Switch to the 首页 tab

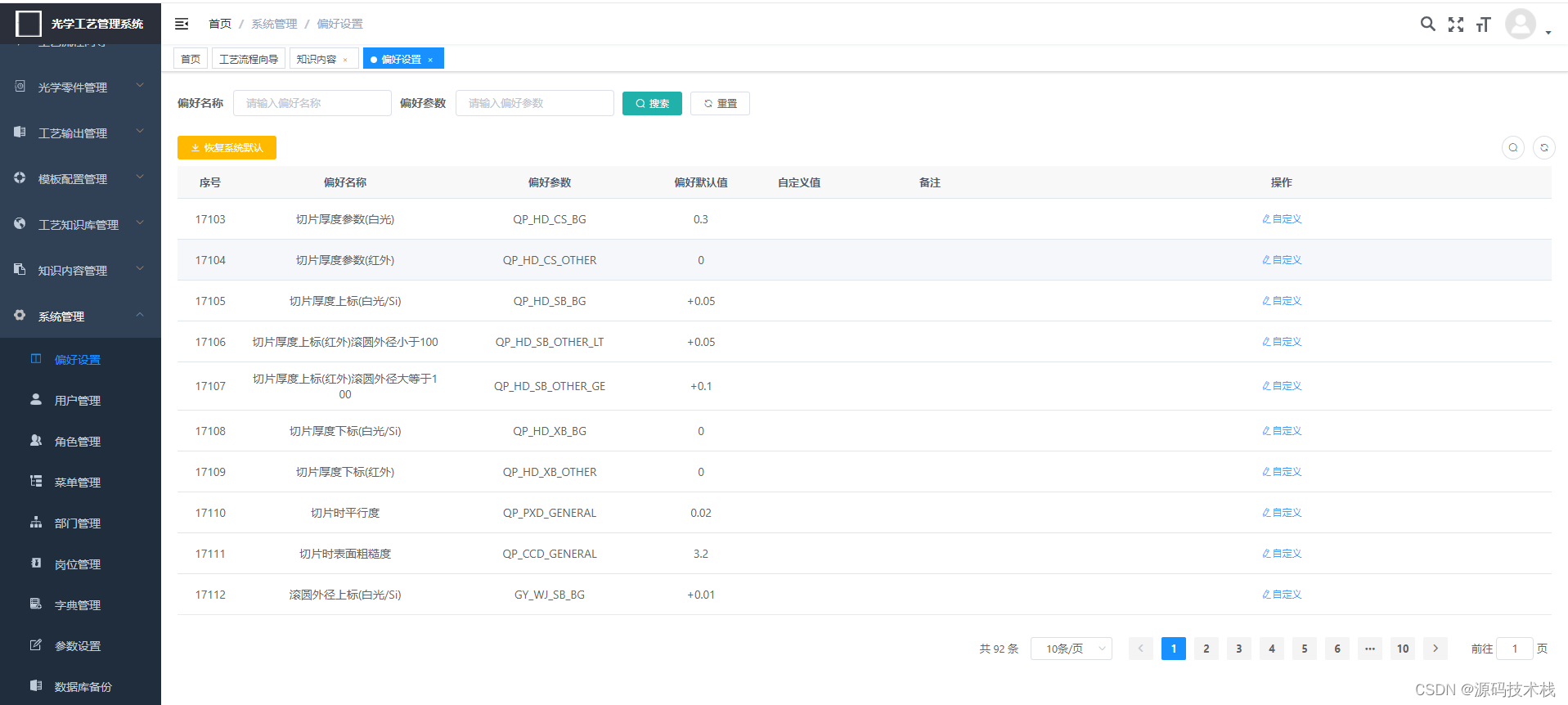pyautogui.click(x=191, y=59)
